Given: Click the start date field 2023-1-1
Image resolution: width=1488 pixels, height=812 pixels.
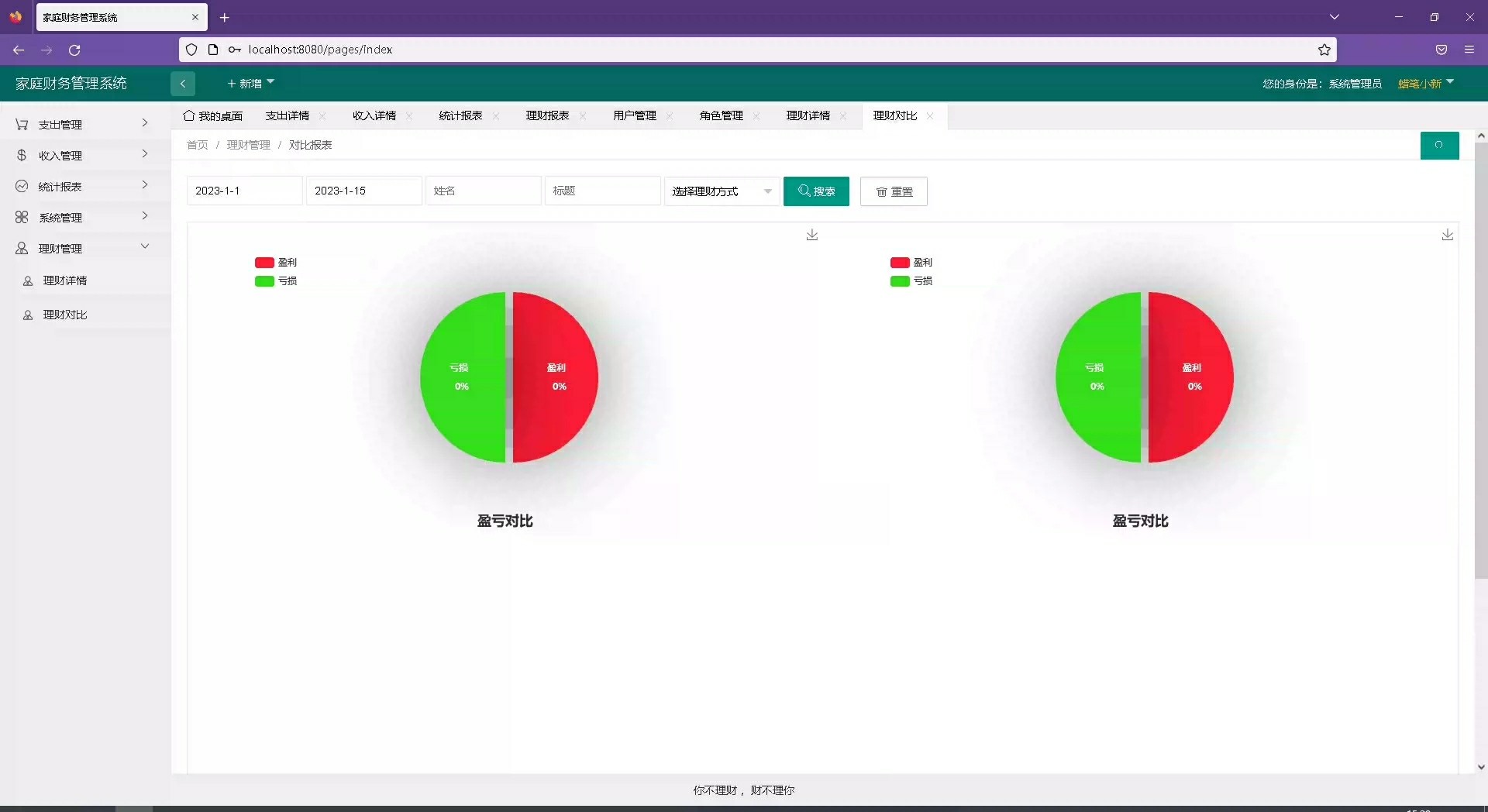Looking at the screenshot, I should click(x=245, y=191).
